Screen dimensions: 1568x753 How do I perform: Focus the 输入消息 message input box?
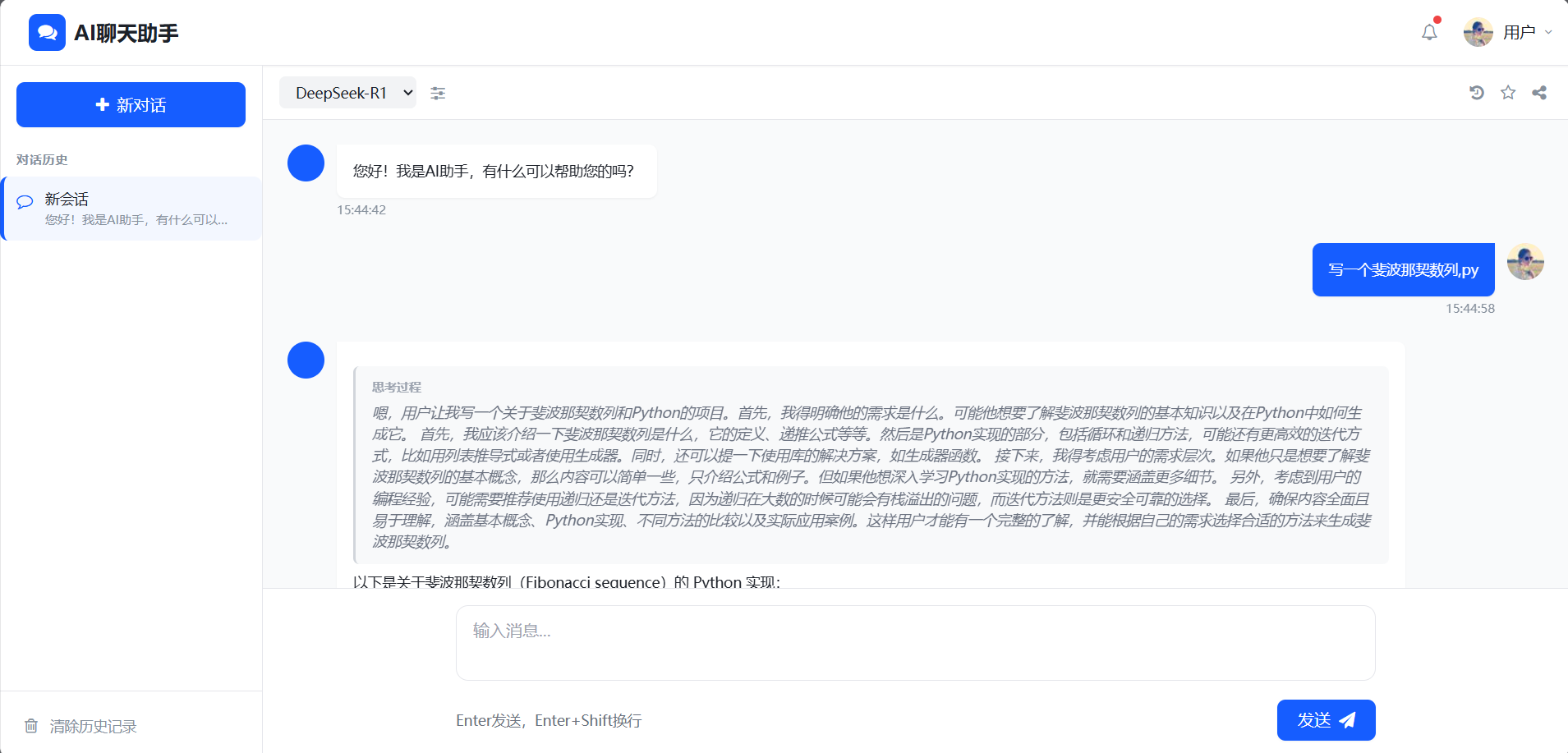click(x=915, y=643)
